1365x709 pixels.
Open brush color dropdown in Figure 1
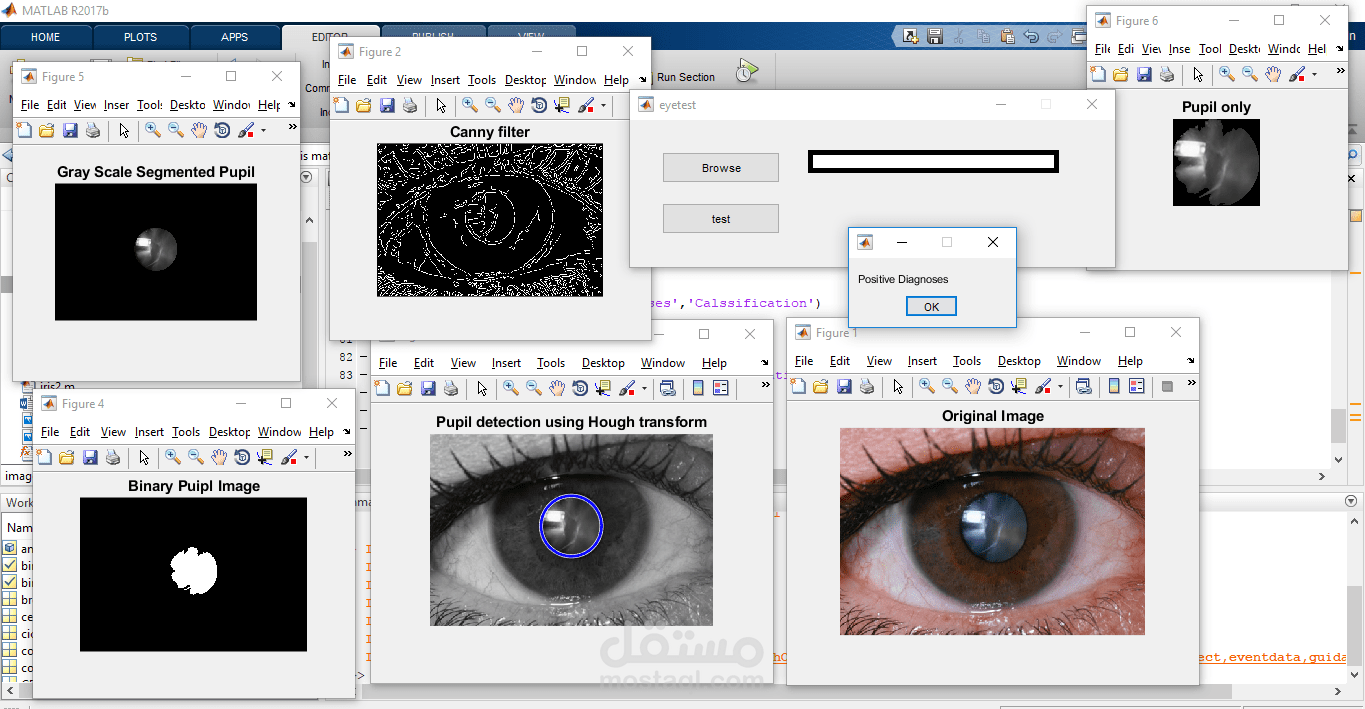[1060, 386]
